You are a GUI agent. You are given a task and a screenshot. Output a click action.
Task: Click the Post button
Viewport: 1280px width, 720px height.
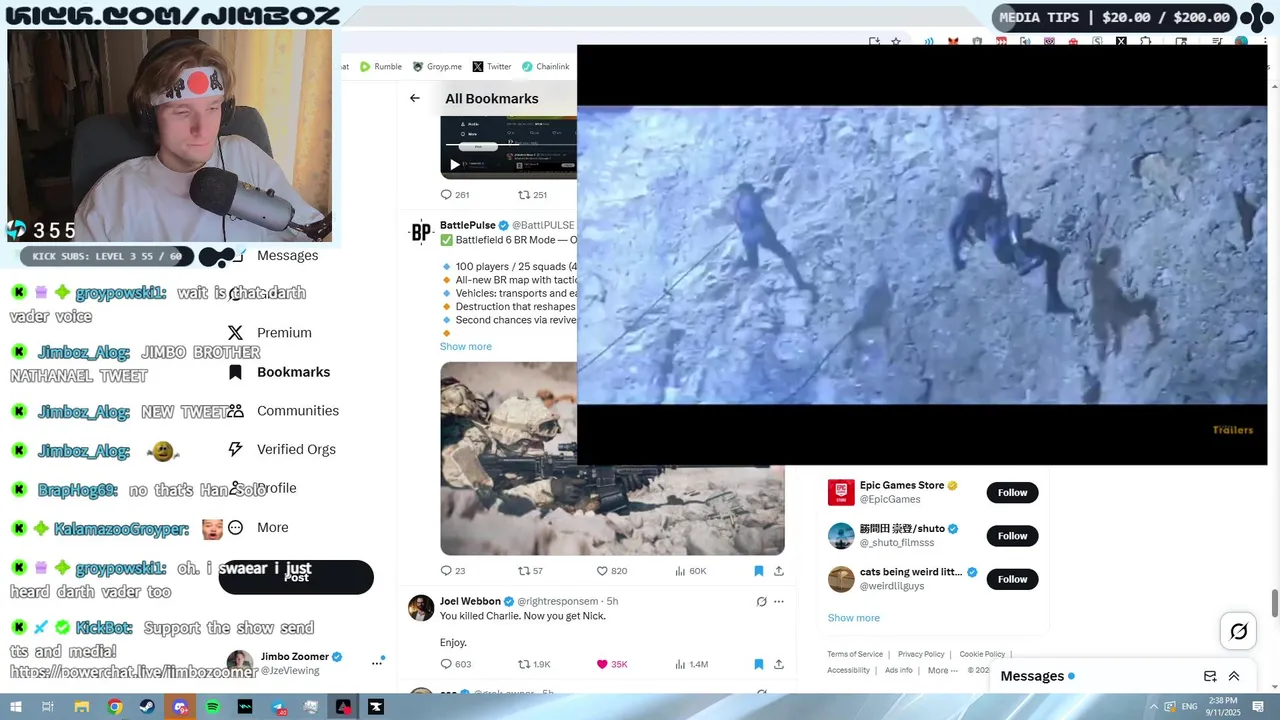[x=296, y=577]
